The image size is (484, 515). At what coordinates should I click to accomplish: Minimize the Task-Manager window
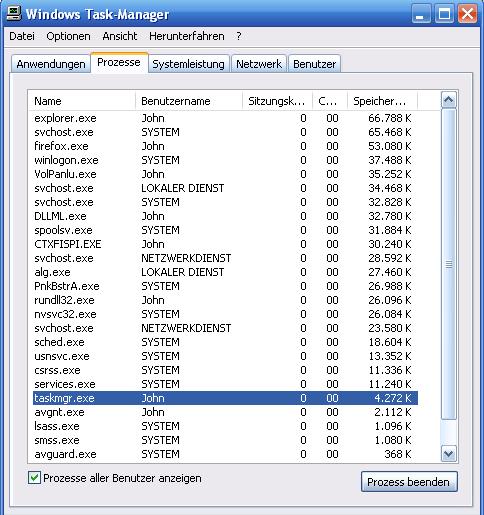(421, 14)
